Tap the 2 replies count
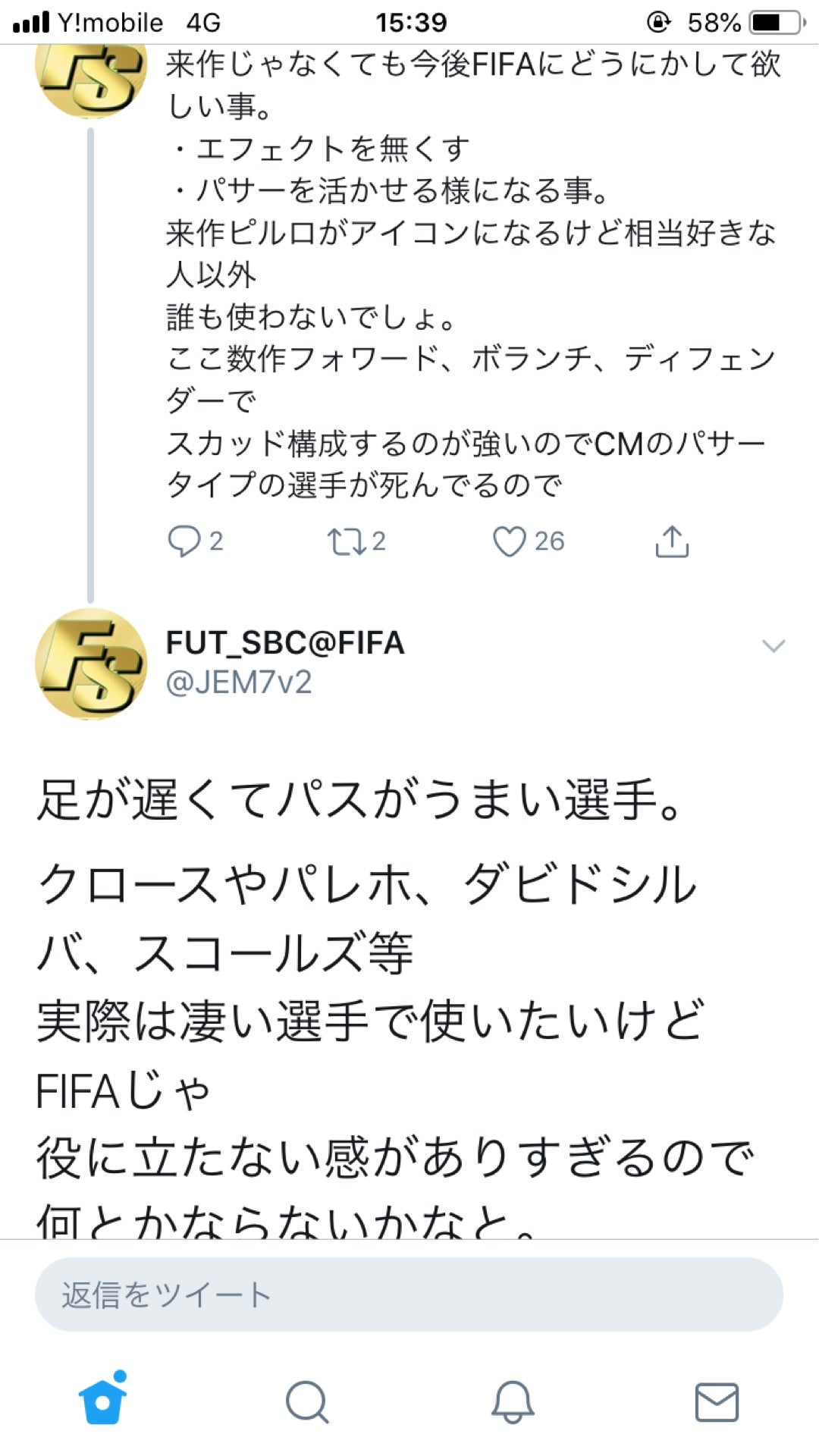 coord(215,541)
